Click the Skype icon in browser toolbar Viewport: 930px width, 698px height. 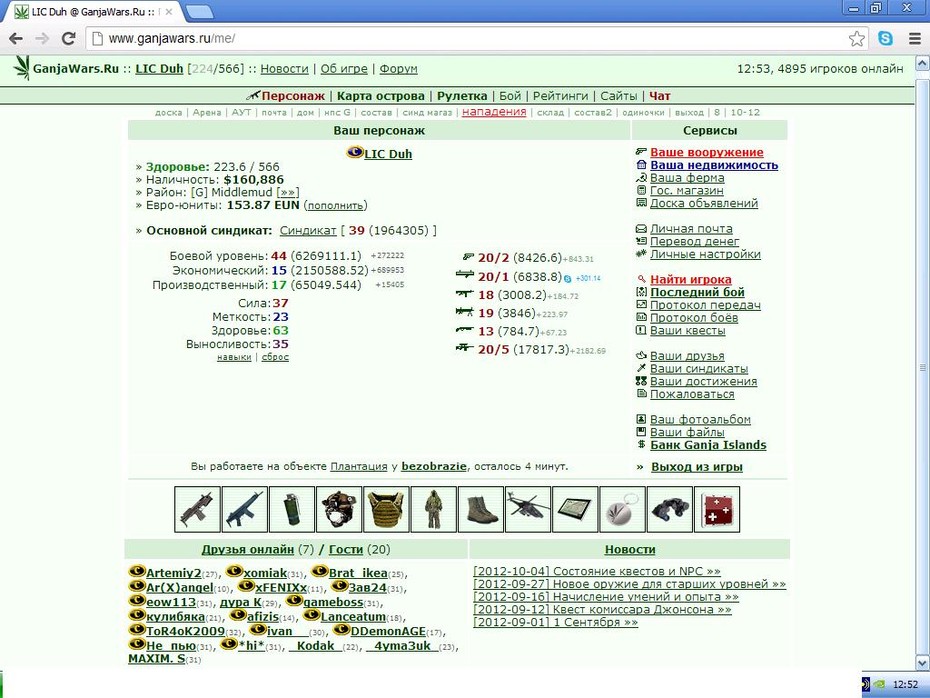pos(886,39)
